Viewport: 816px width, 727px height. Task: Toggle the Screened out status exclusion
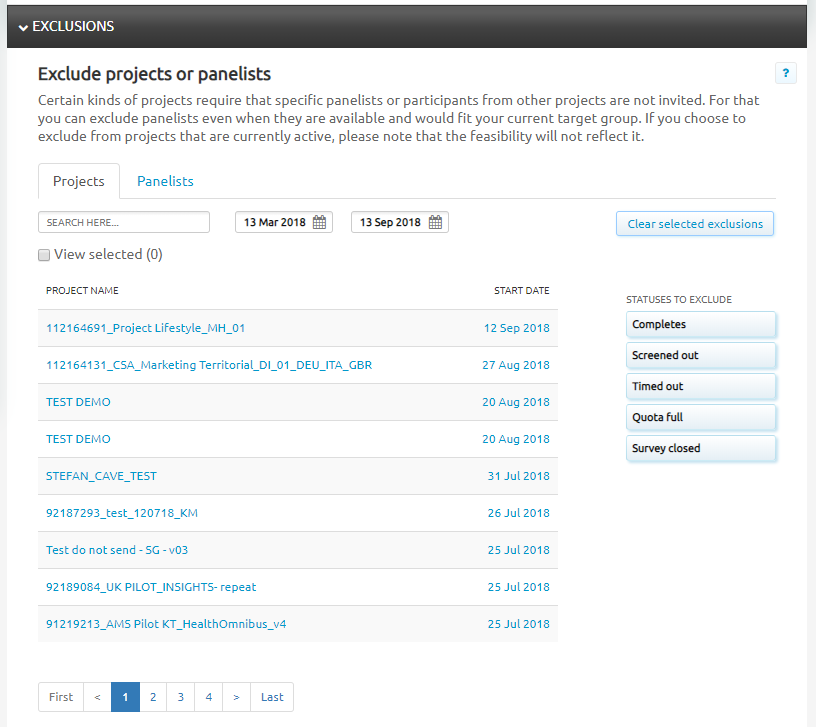[x=701, y=356]
